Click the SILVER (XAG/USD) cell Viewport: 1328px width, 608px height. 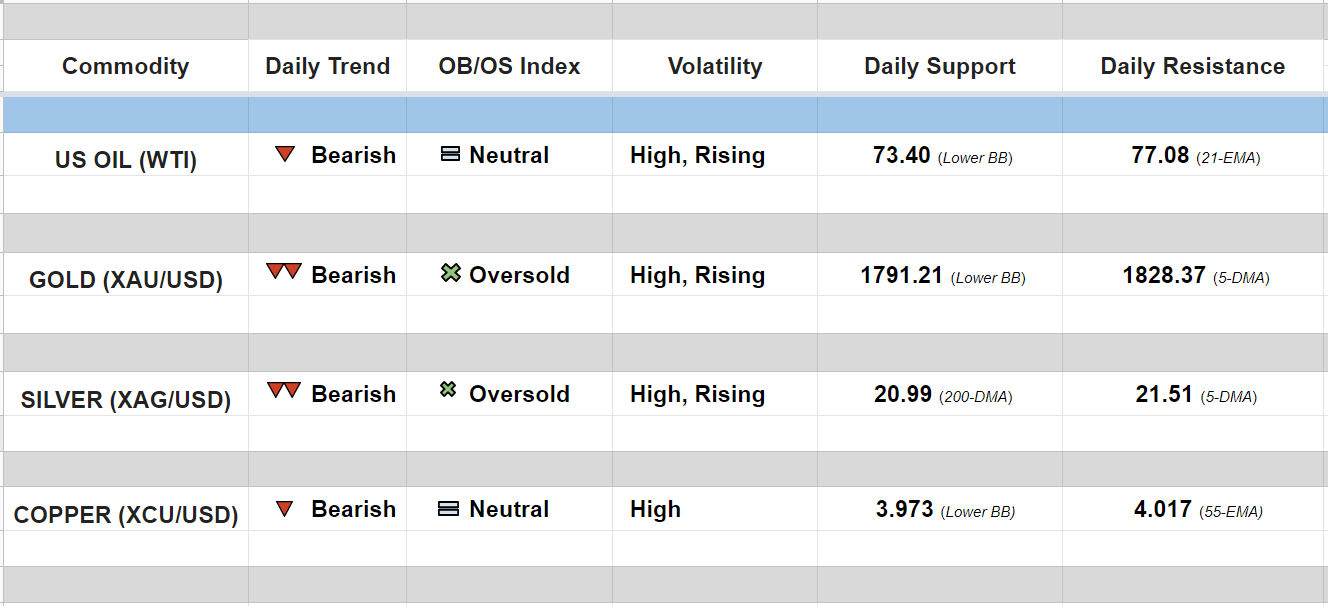126,400
